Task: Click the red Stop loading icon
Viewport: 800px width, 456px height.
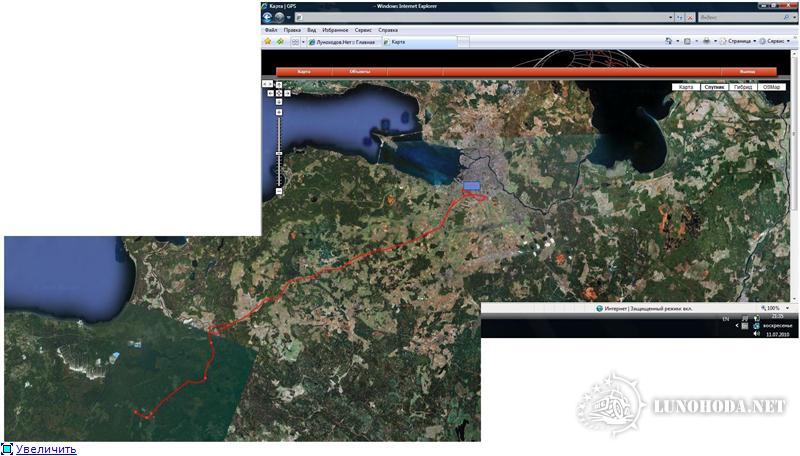Action: (690, 17)
